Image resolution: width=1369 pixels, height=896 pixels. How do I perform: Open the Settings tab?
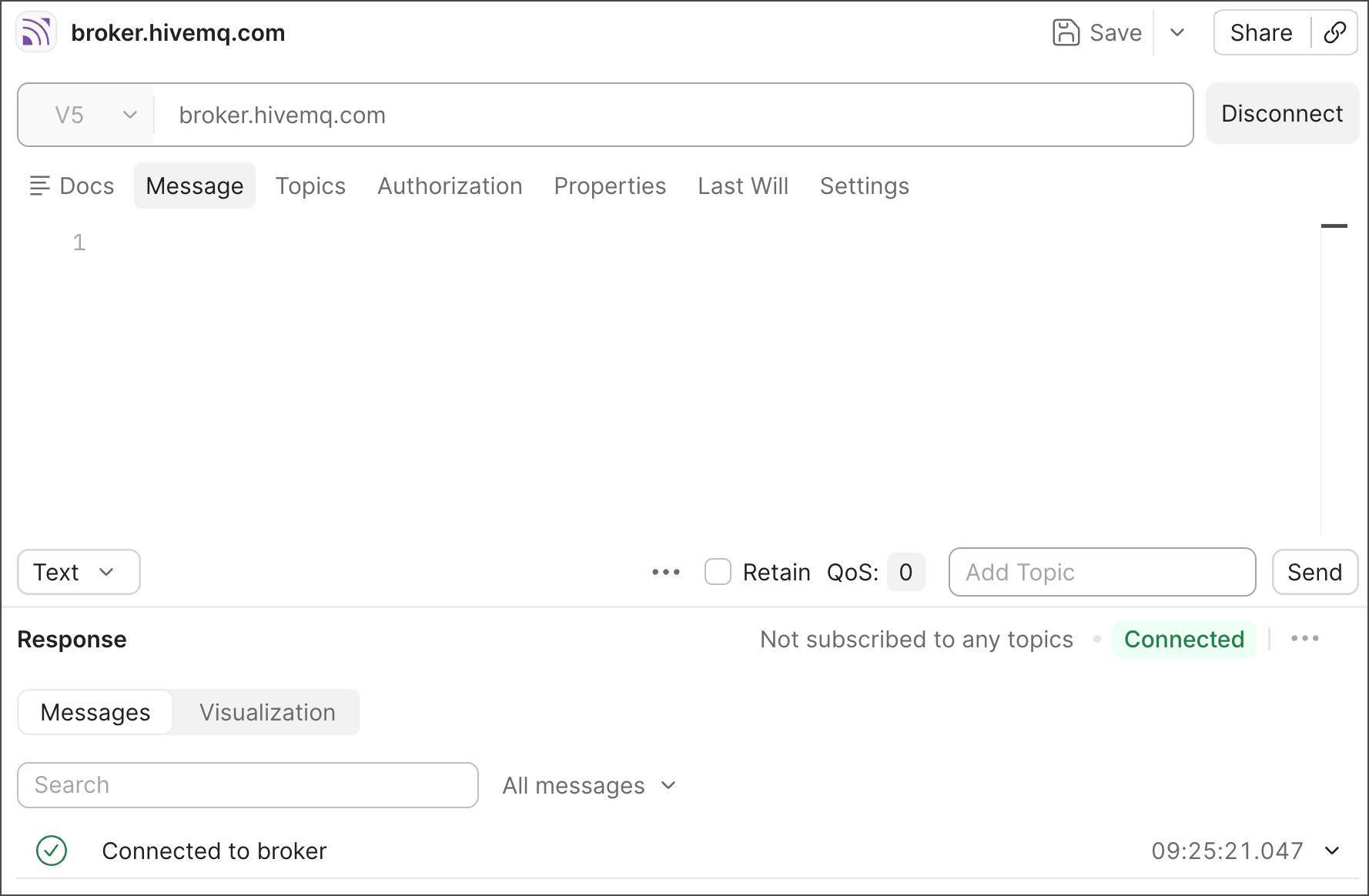click(864, 186)
